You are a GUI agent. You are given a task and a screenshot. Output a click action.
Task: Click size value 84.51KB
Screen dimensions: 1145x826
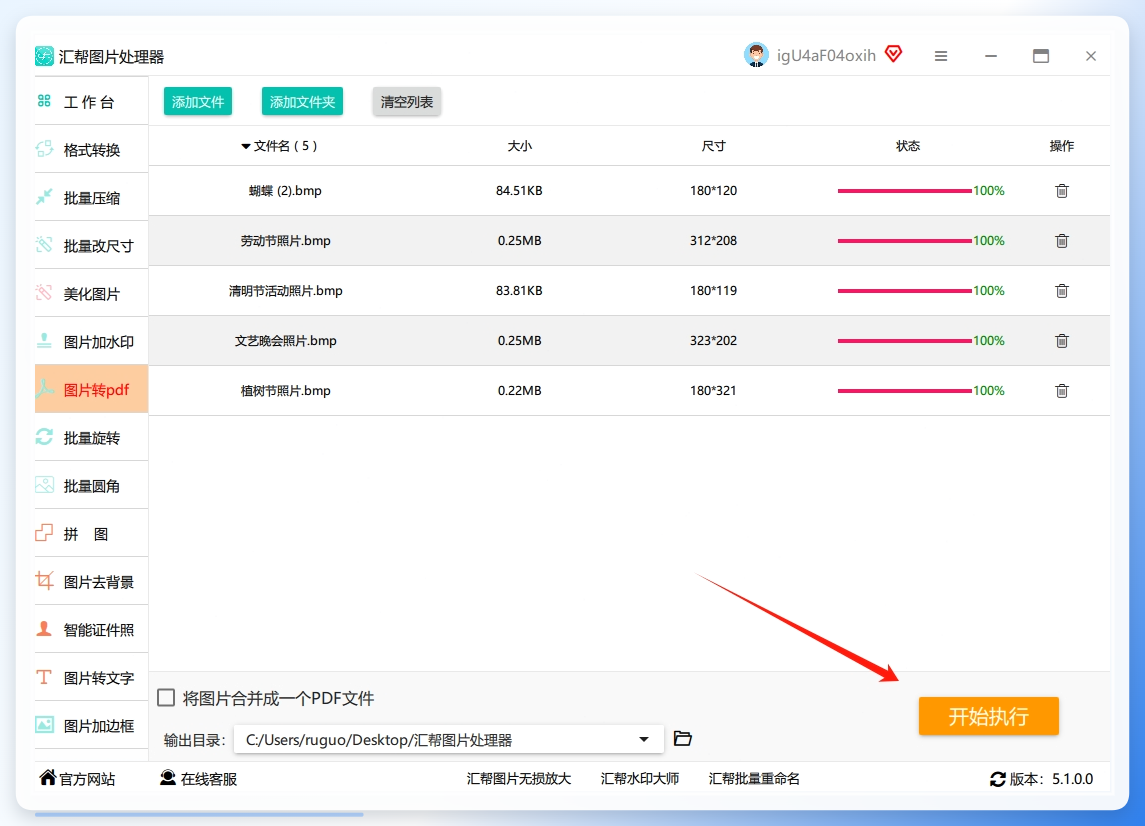click(519, 191)
